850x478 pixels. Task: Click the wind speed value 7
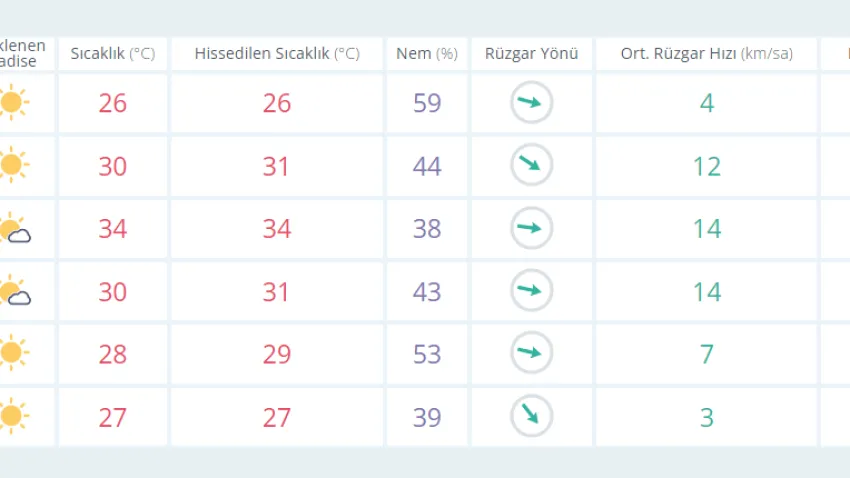pos(706,354)
